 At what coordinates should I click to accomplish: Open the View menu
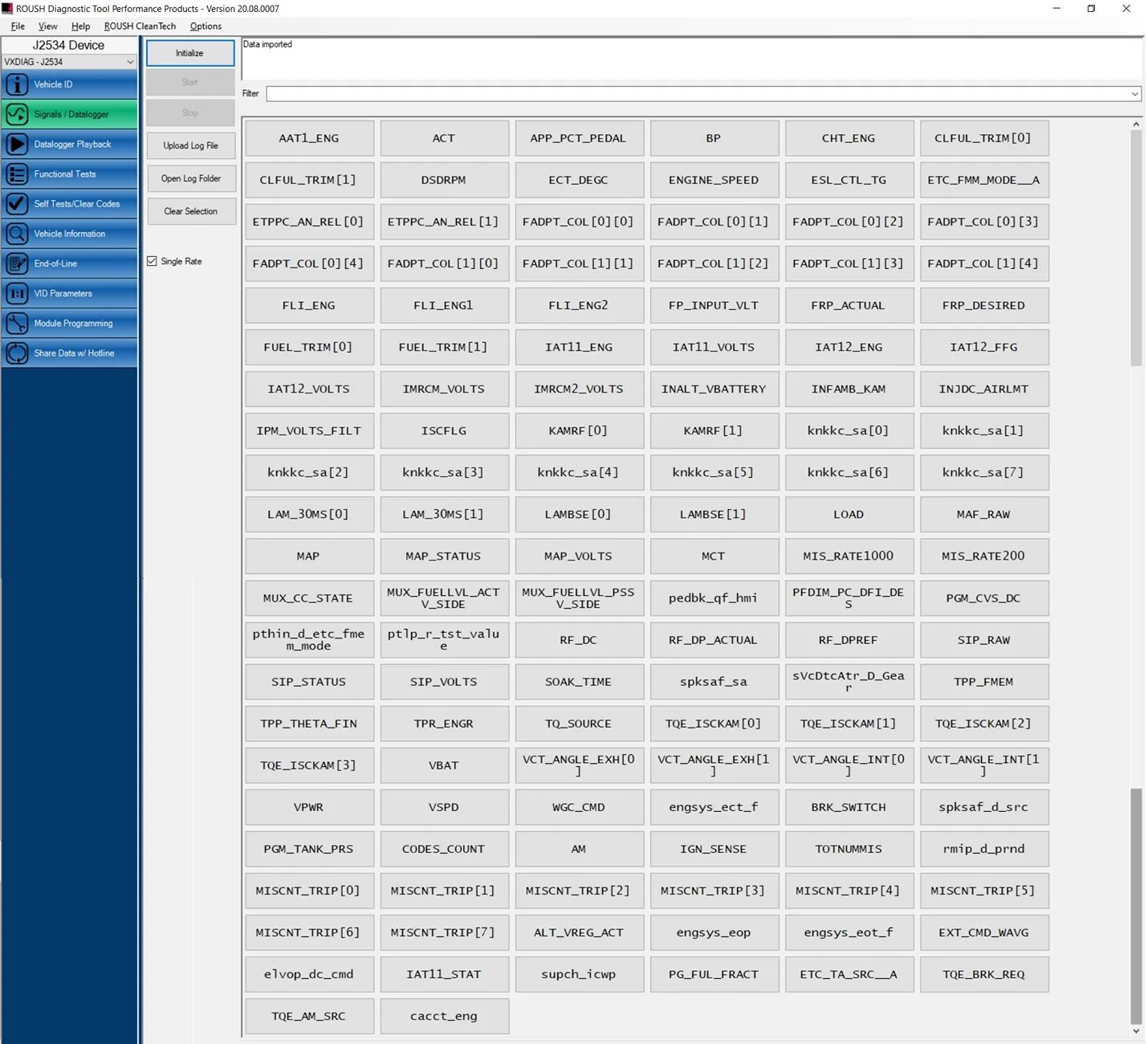point(47,26)
